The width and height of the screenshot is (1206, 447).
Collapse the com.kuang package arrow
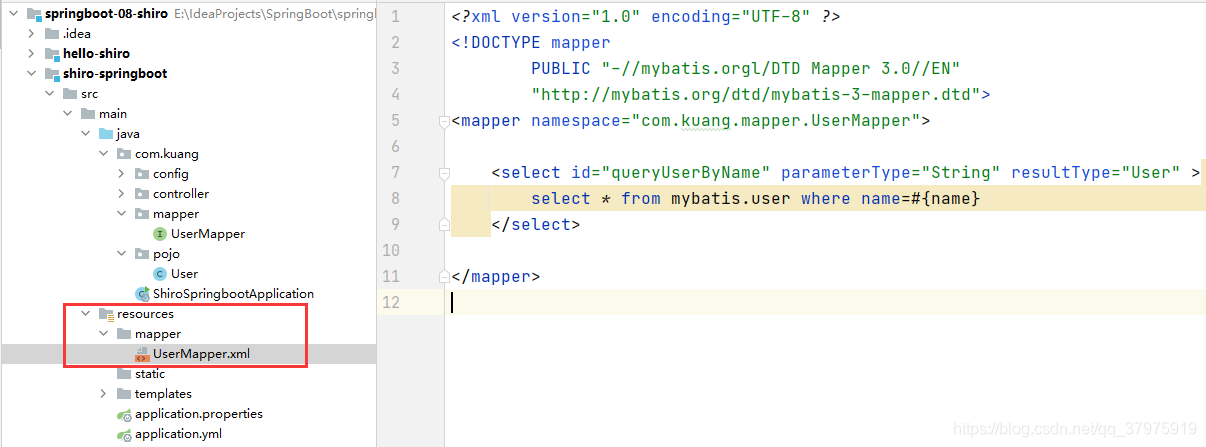(x=102, y=154)
